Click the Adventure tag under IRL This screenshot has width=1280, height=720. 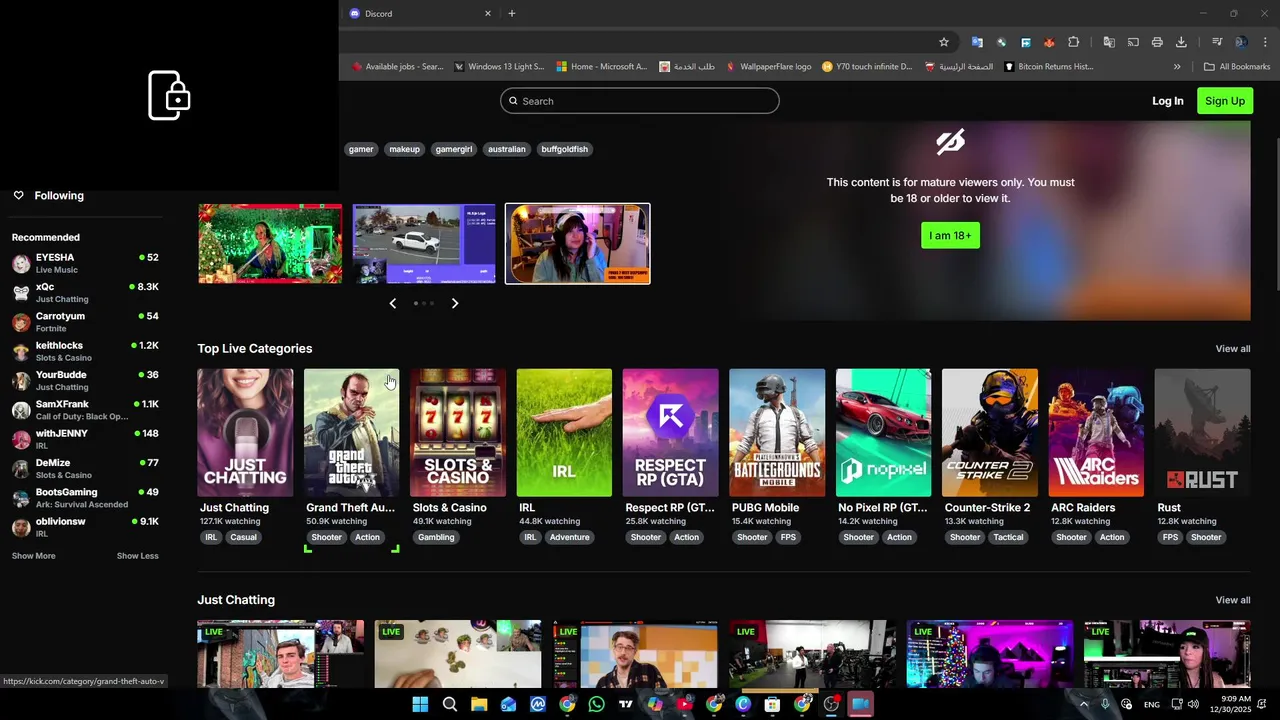[570, 537]
